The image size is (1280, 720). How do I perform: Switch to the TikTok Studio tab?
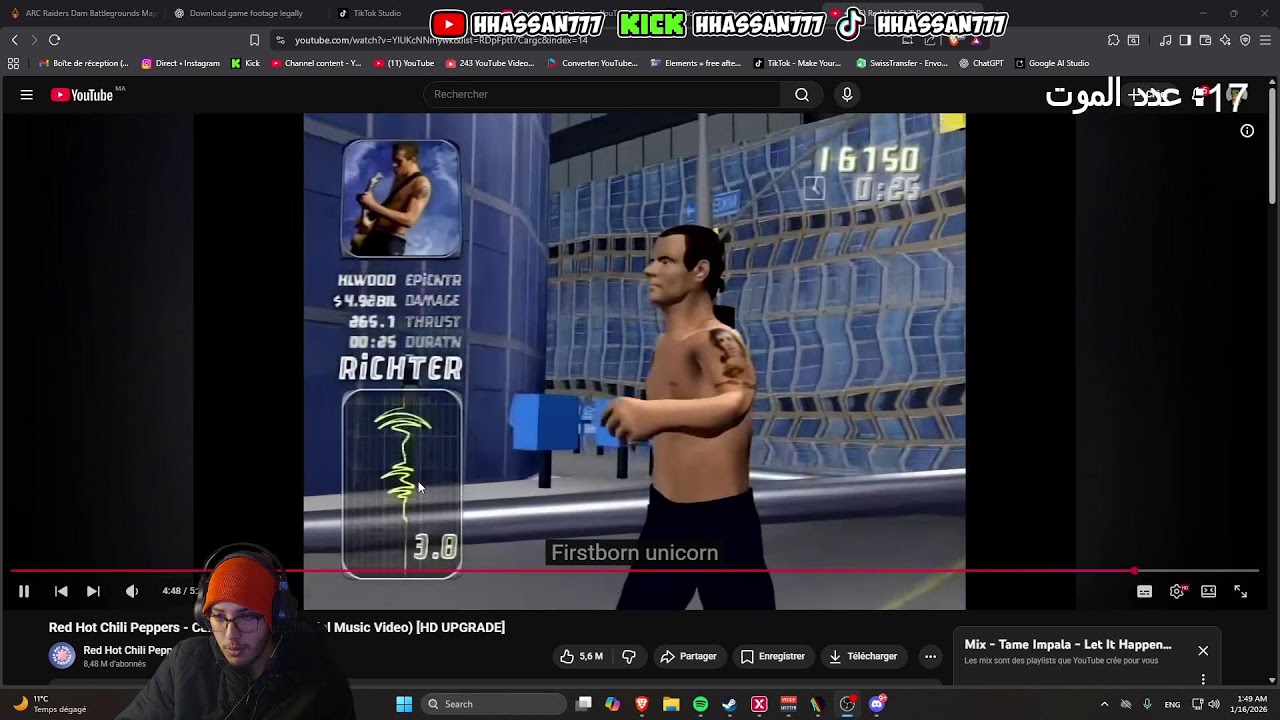tap(377, 13)
